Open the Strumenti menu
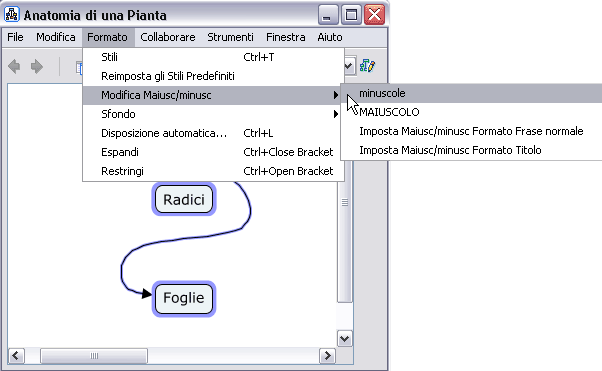602x371 pixels. coord(230,37)
